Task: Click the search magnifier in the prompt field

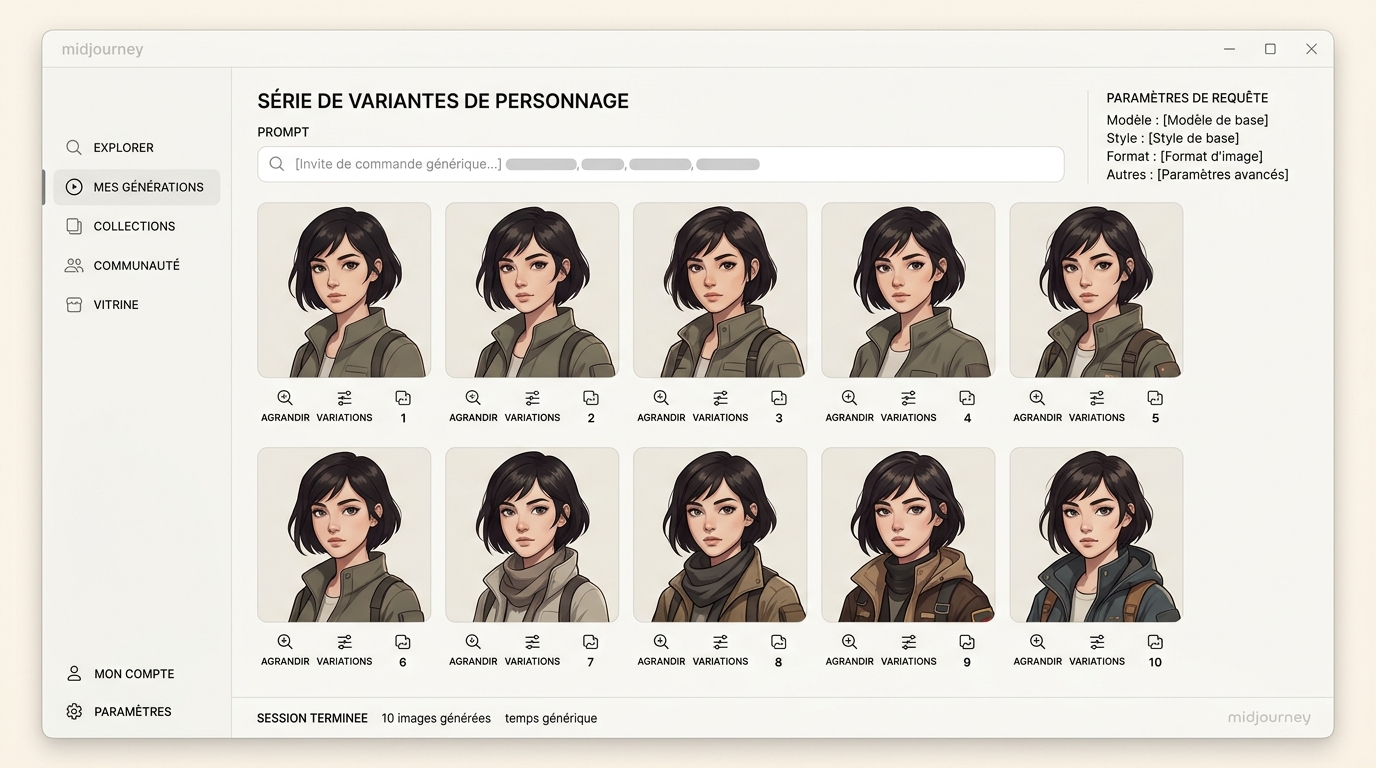Action: pos(277,164)
